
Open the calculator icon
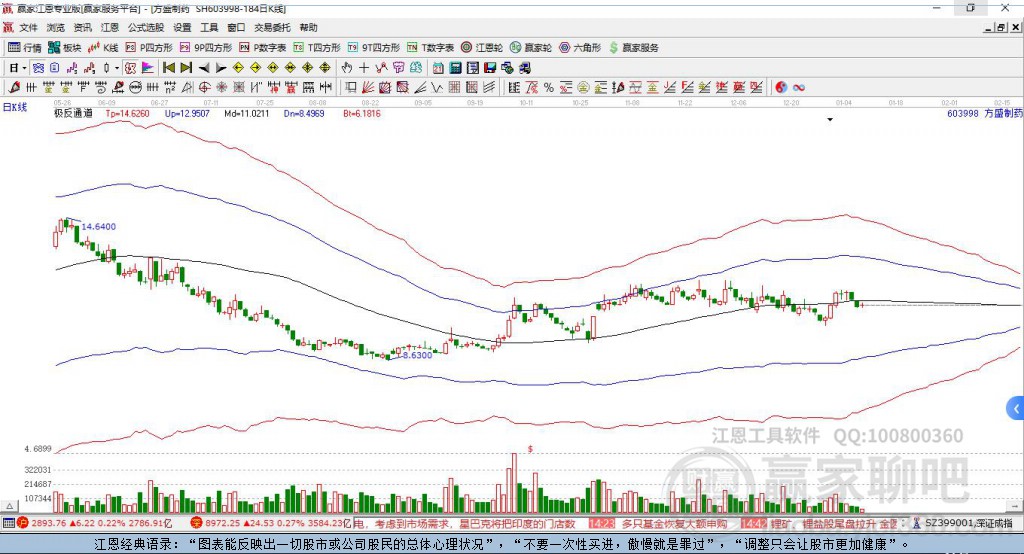click(x=456, y=68)
